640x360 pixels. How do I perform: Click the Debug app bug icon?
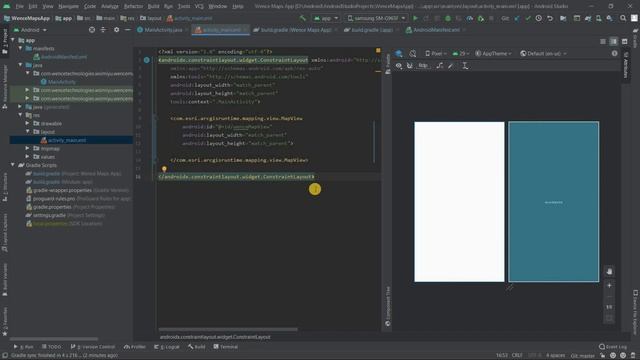[x=448, y=18]
